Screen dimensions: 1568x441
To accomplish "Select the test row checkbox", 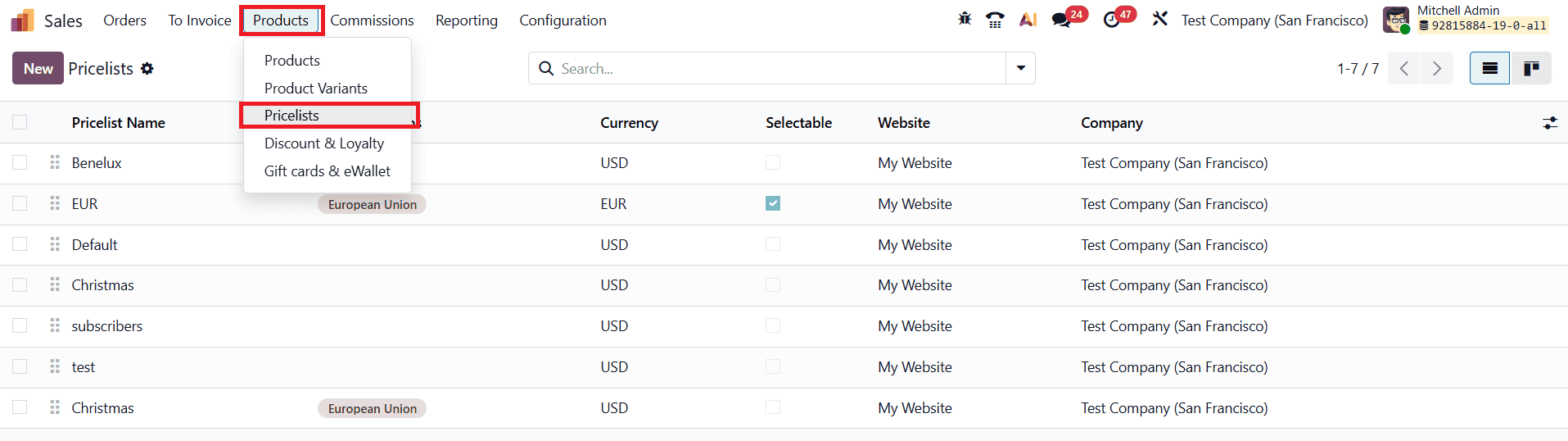I will (20, 366).
